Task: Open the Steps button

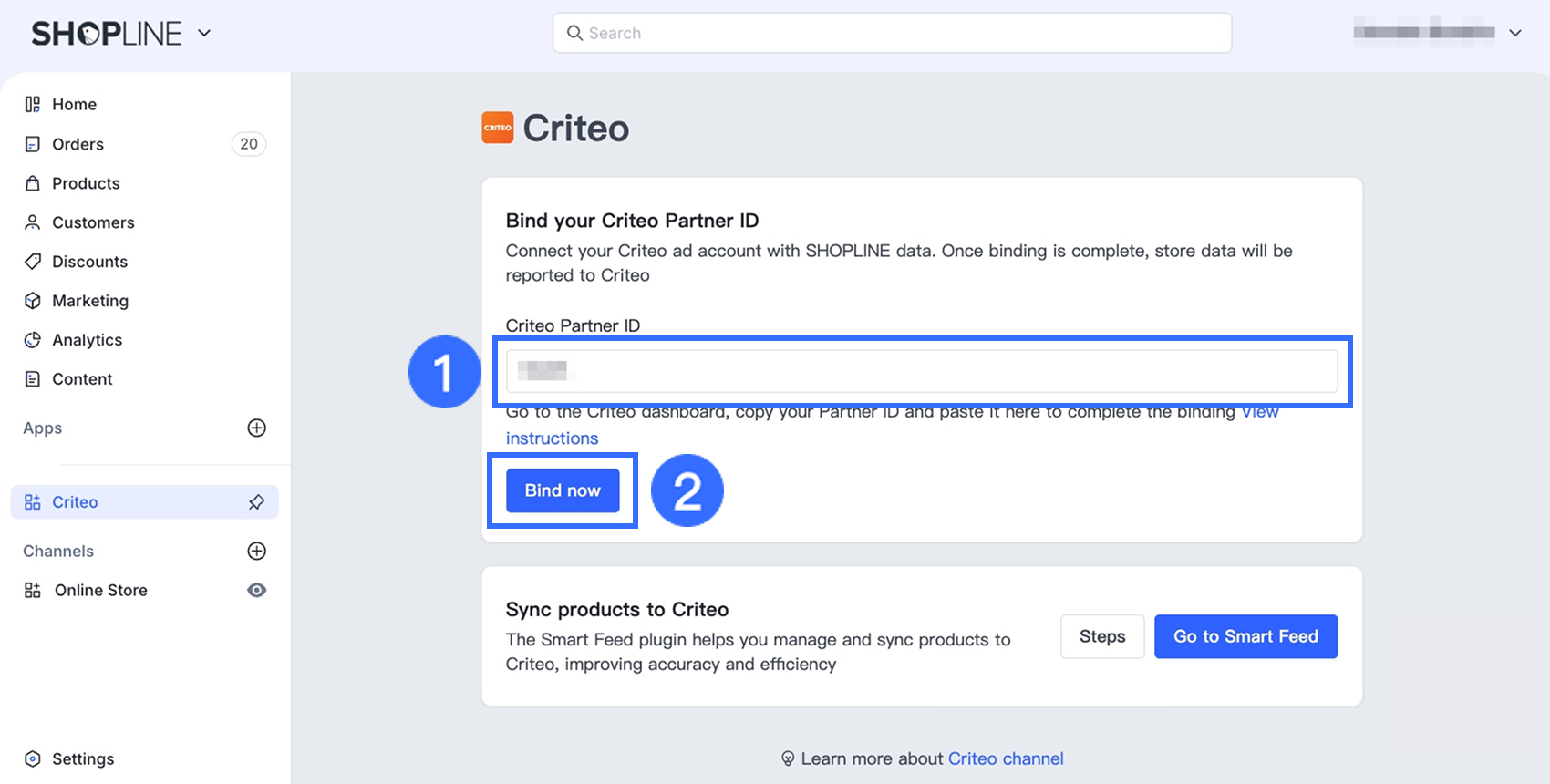Action: click(1102, 636)
